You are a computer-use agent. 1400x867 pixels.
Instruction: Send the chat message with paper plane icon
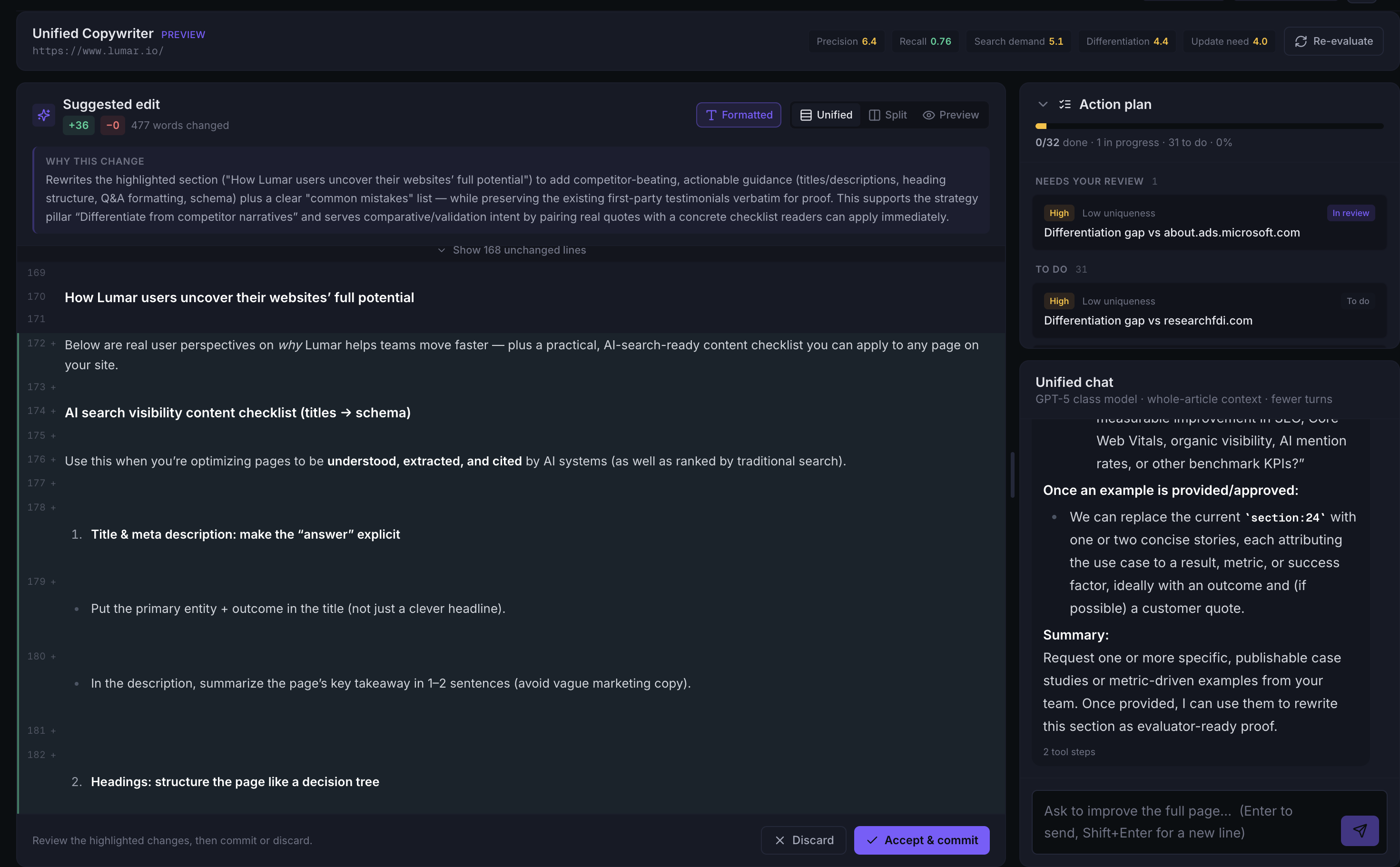pos(1359,830)
